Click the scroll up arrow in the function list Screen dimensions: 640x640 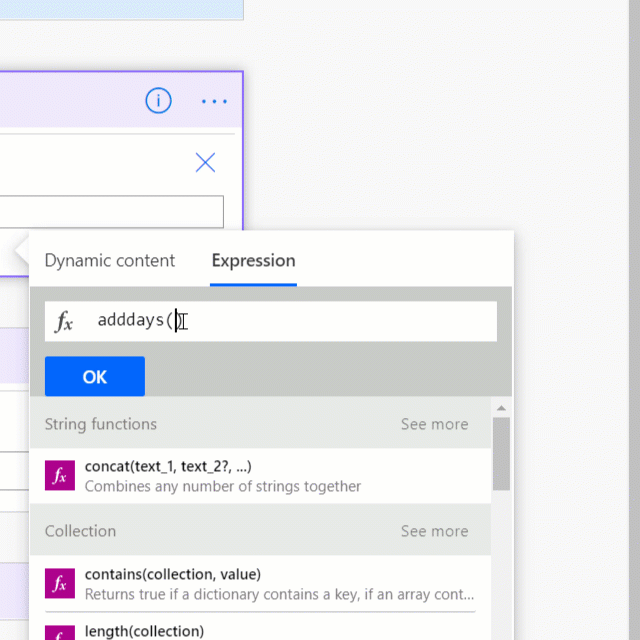click(501, 408)
